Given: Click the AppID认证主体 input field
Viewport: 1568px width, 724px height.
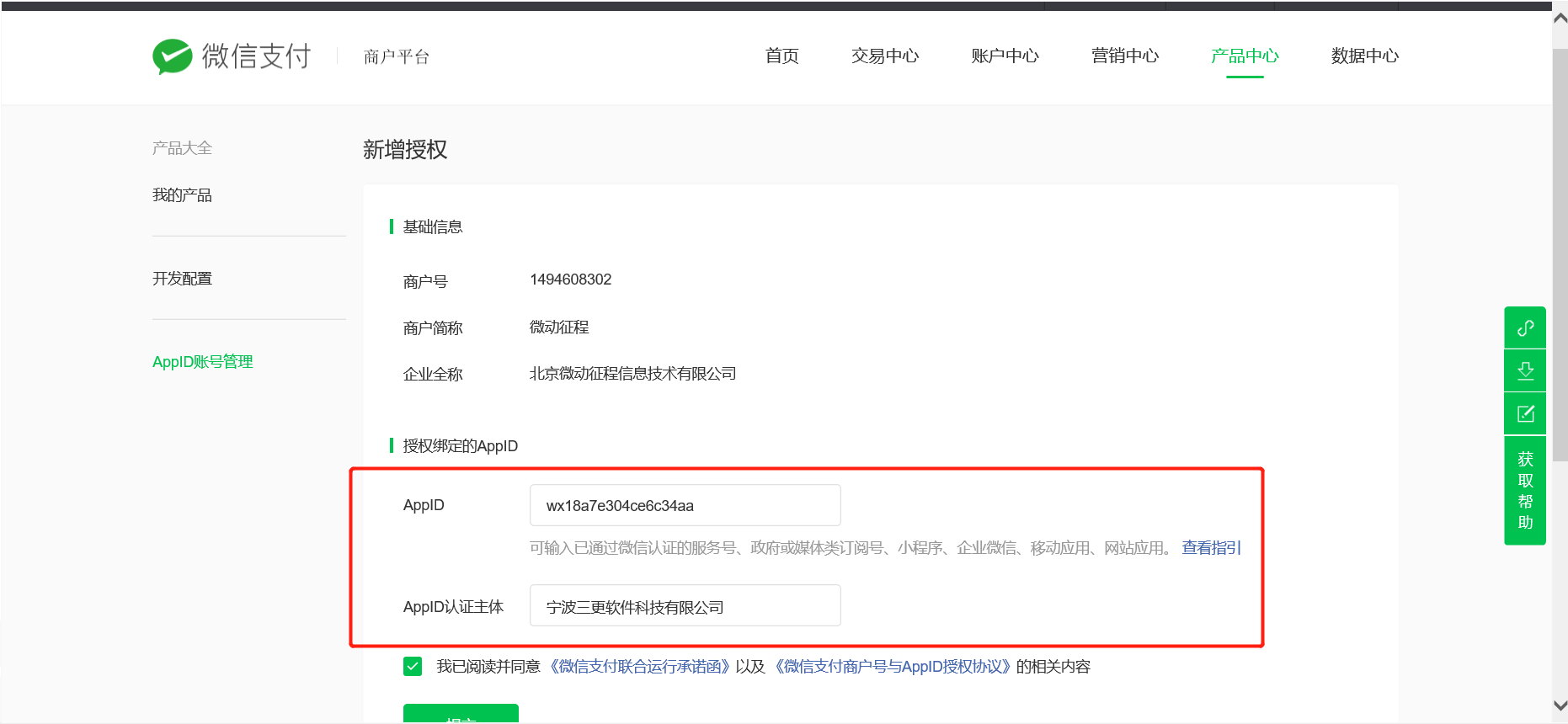Looking at the screenshot, I should [x=685, y=606].
